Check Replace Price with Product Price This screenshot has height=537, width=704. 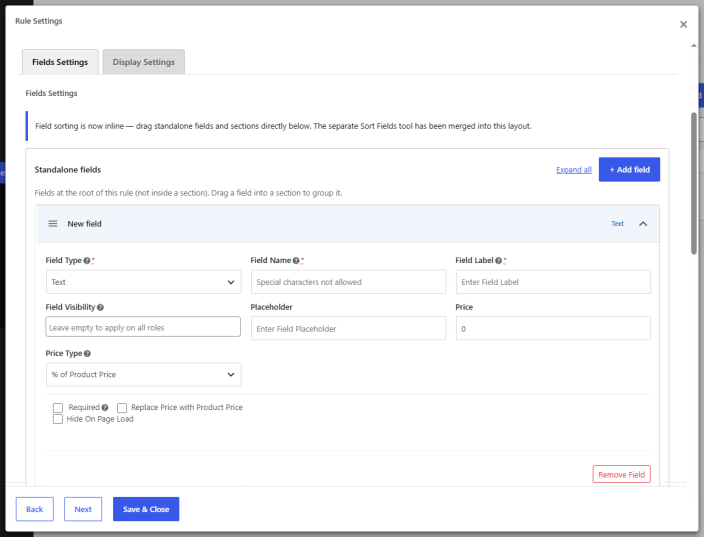pyautogui.click(x=122, y=408)
